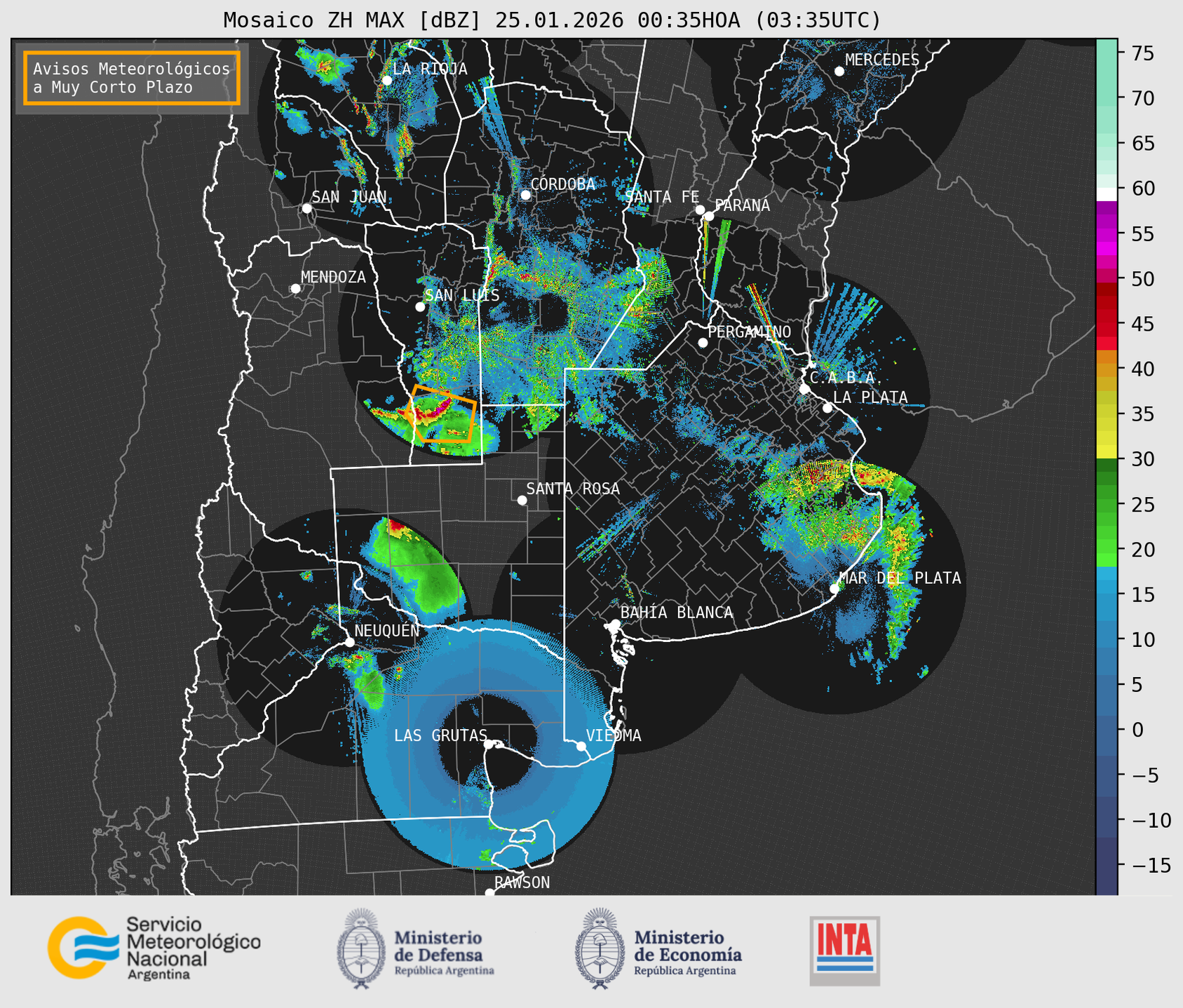Select the CÓRDOBA city marker
1183x1008 pixels.
click(x=525, y=195)
